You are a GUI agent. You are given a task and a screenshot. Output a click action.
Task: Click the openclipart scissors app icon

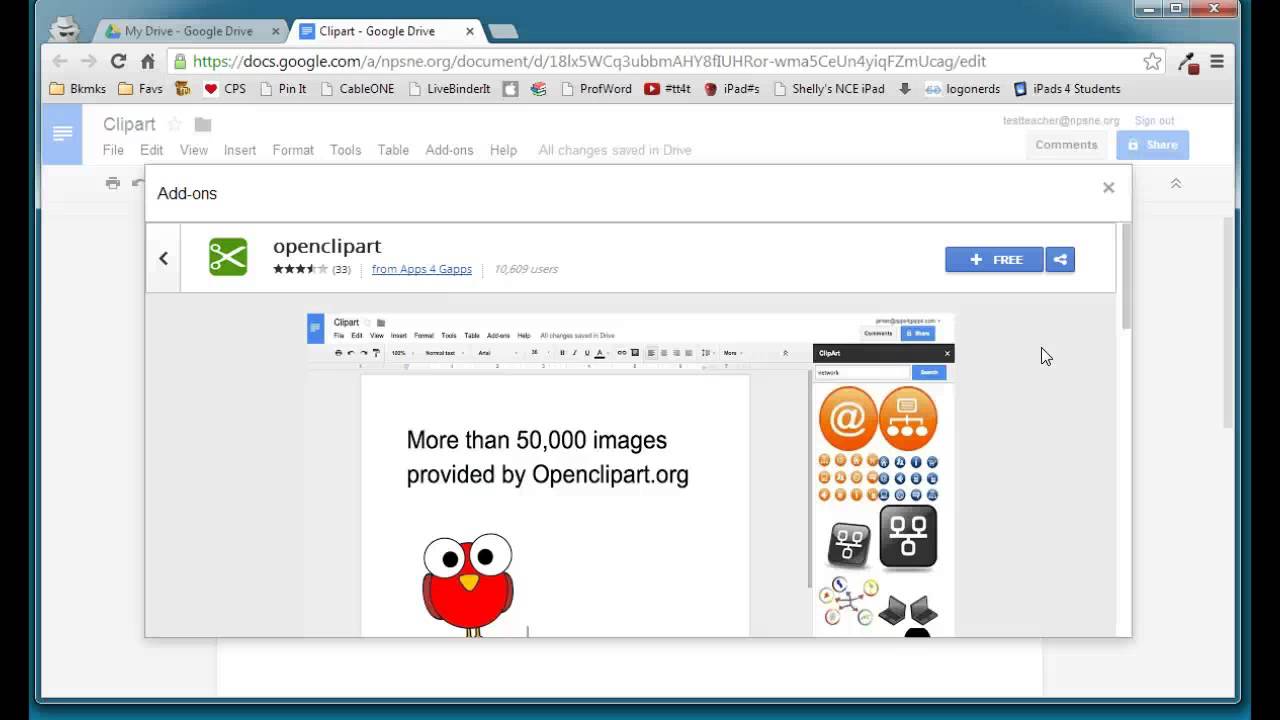(x=228, y=257)
